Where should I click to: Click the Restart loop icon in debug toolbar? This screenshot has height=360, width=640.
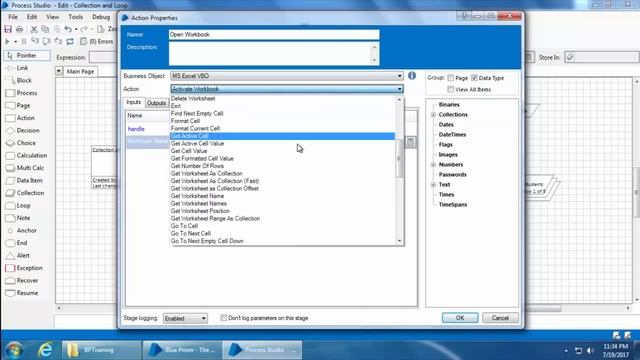click(70, 42)
